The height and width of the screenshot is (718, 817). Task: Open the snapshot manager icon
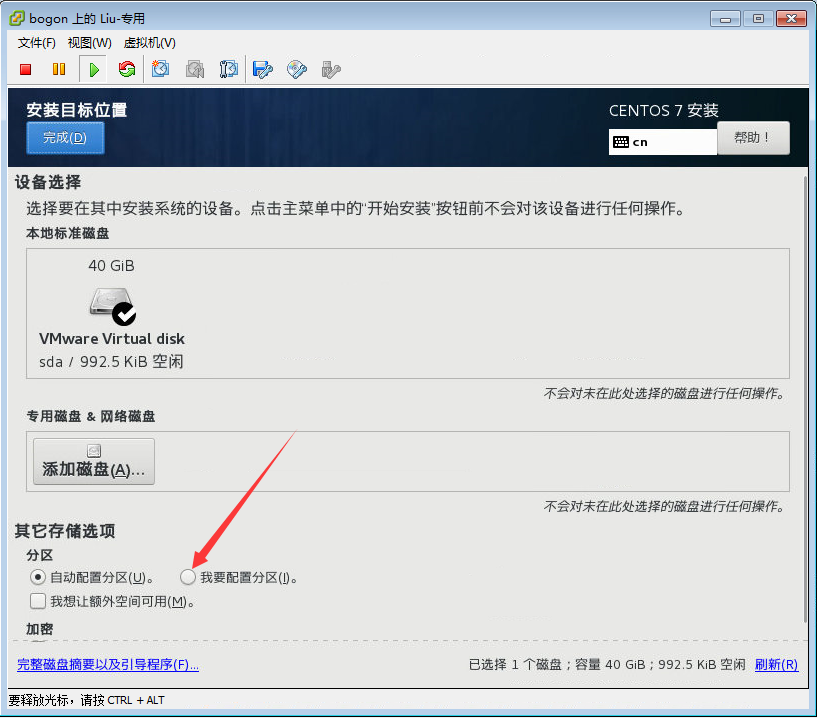228,69
